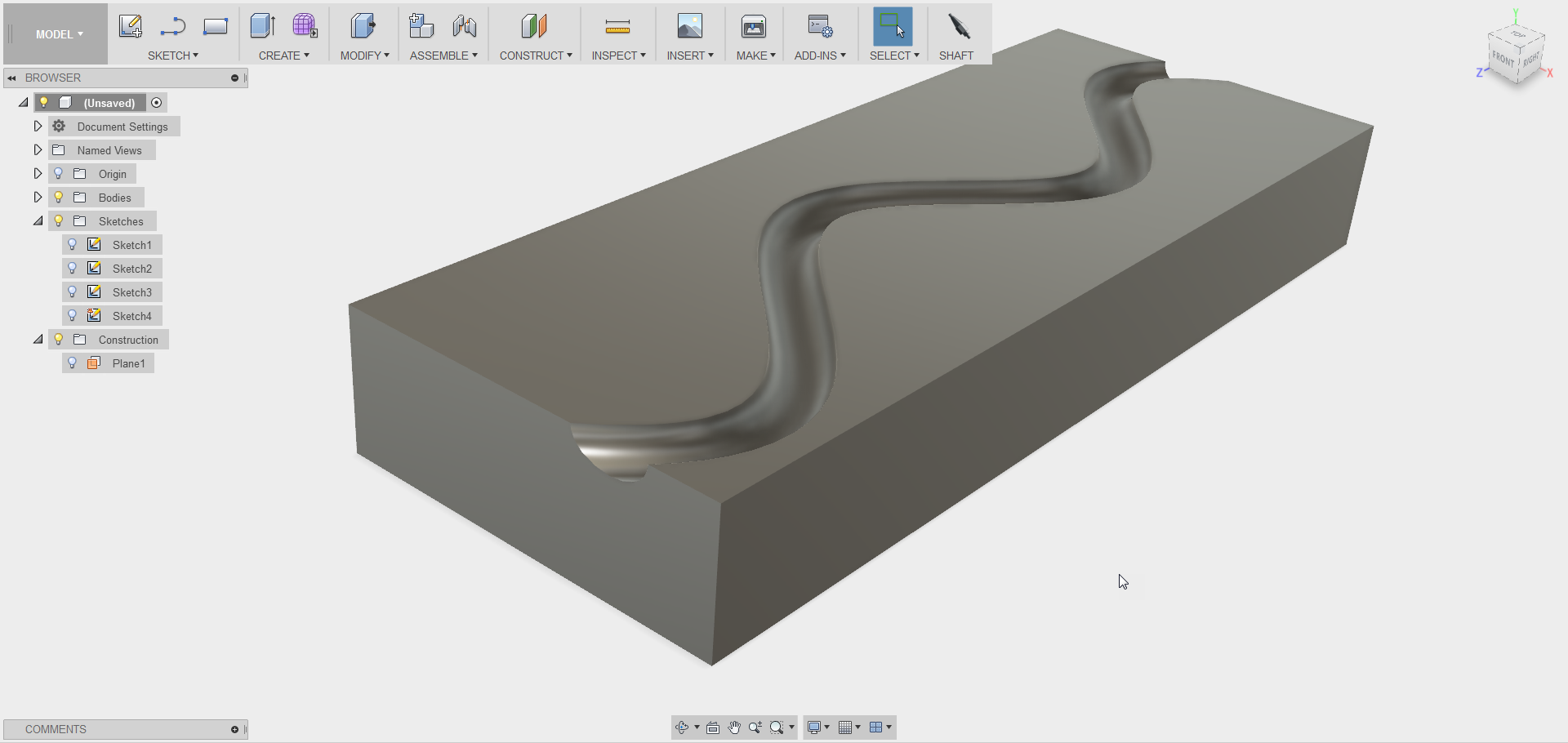Select the Pan tool in the navigation bar
Screen dimensions: 1568x743
coord(733,727)
